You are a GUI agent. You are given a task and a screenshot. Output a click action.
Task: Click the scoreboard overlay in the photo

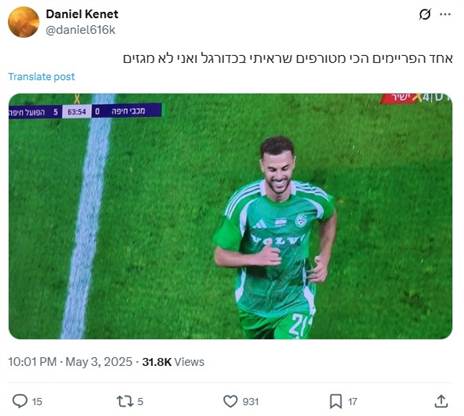coord(85,111)
